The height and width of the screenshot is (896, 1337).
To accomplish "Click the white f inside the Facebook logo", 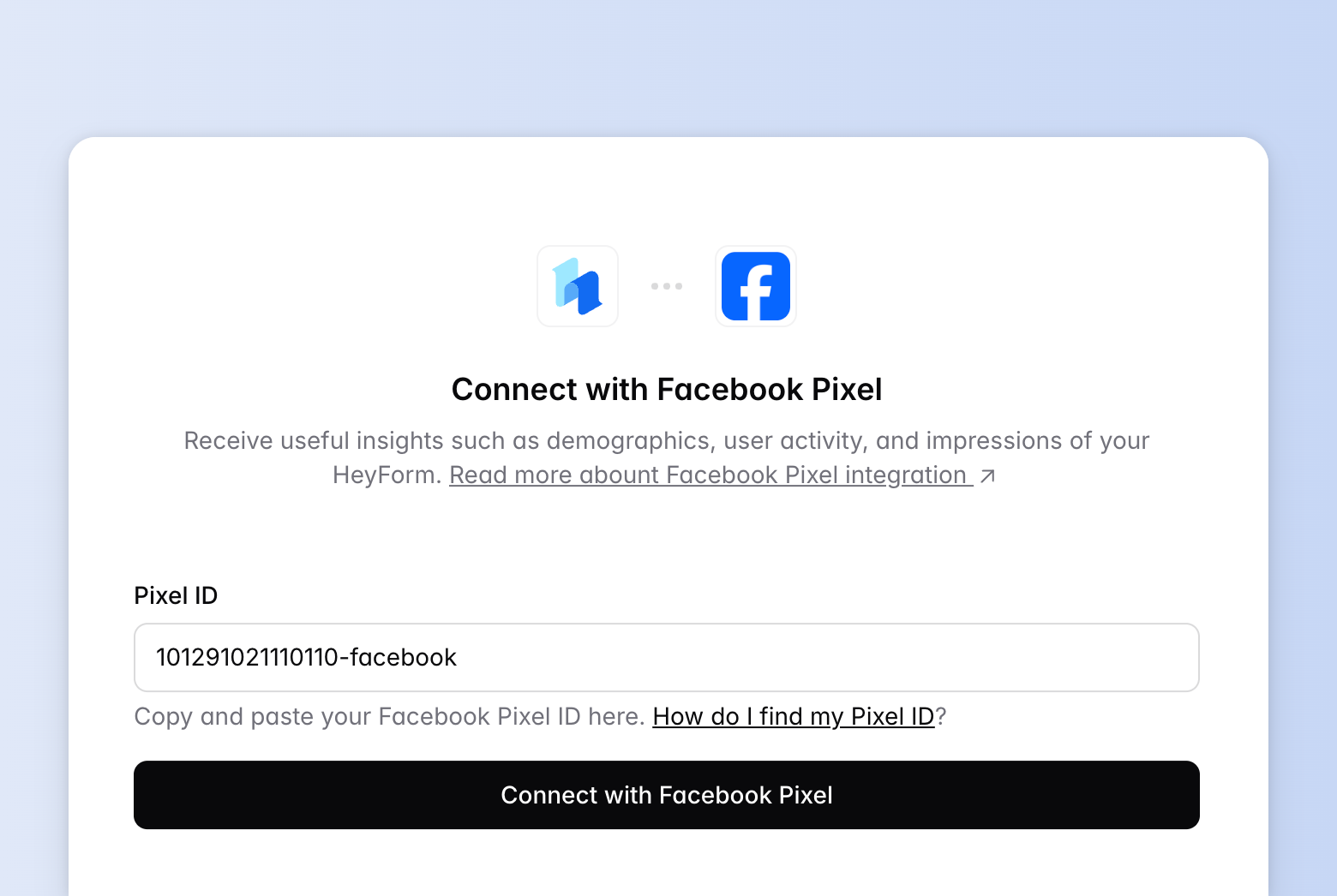I will point(757,291).
